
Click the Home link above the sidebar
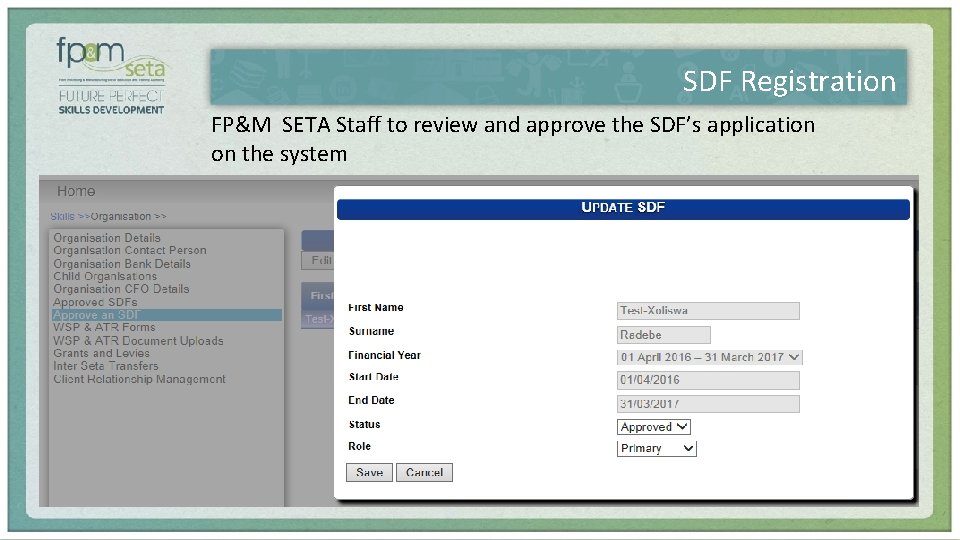(76, 191)
